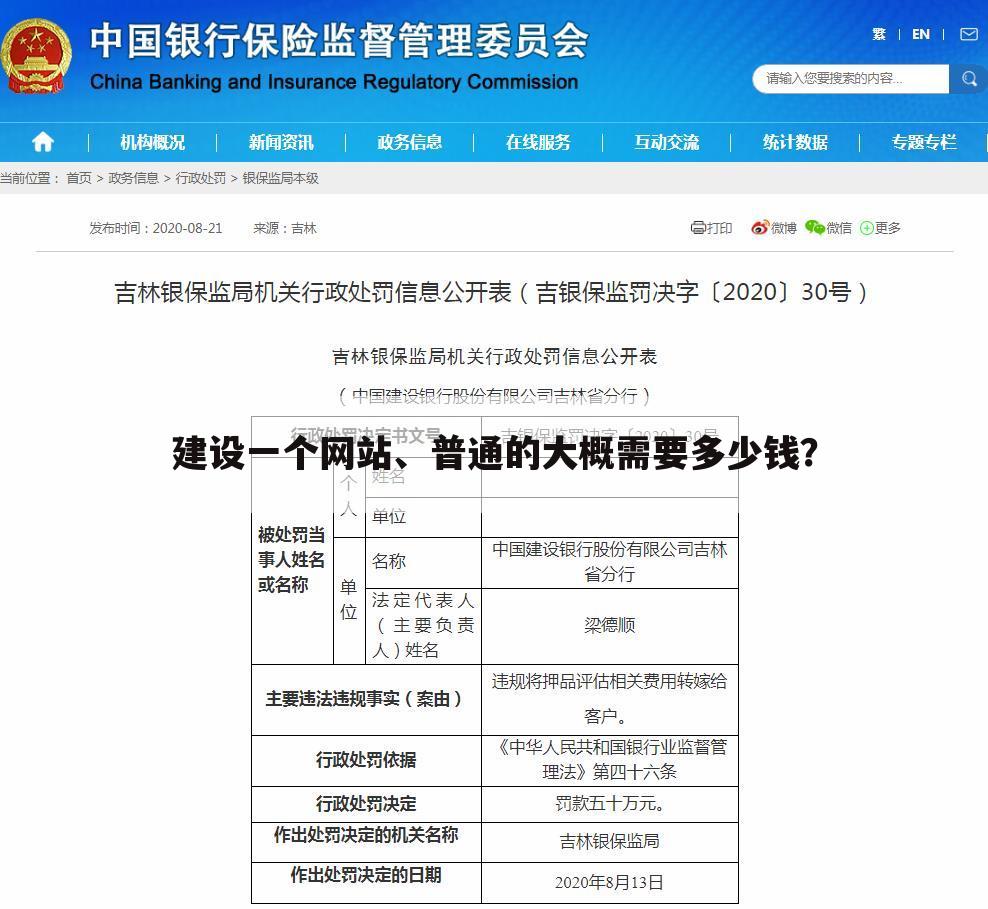Screen dimensions: 988x909
Task: Click publish date 2020-08-21 text
Action: pos(156,228)
